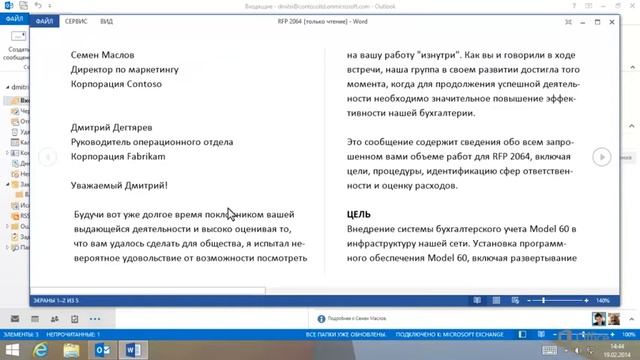Click second contact photo in people pane

(x=614, y=318)
